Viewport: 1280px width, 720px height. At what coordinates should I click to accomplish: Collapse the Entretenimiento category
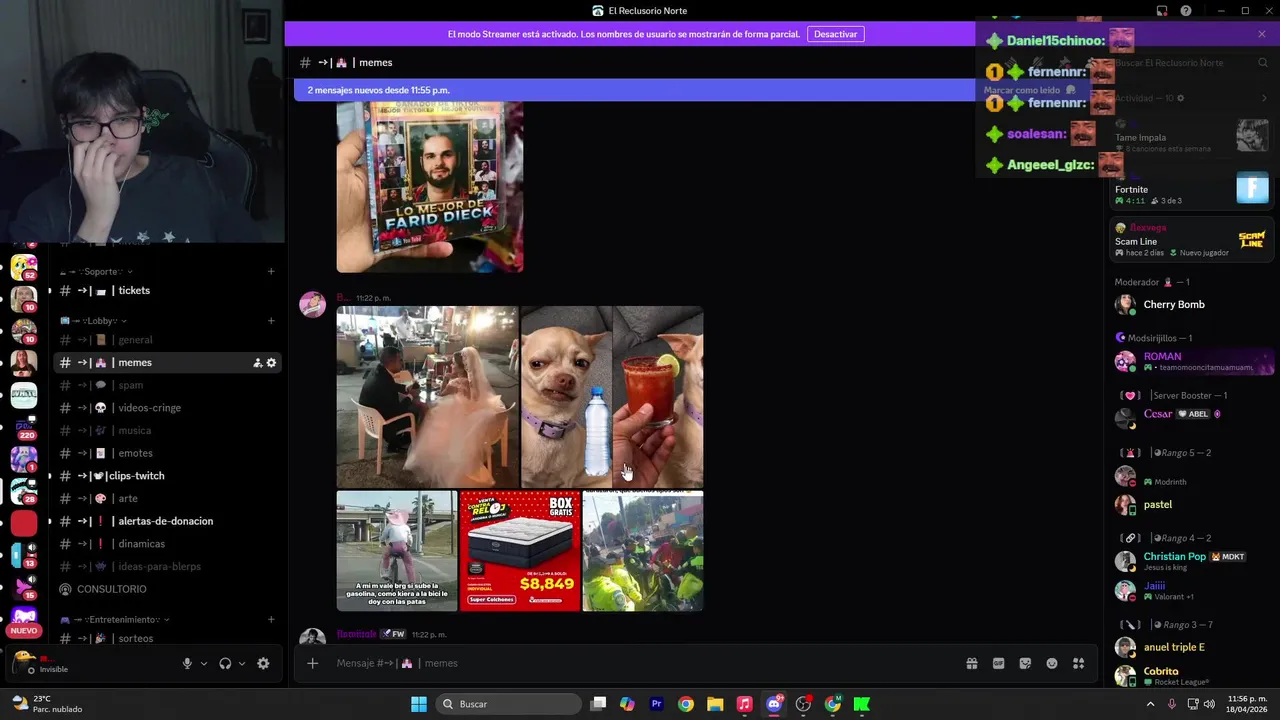(x=115, y=620)
